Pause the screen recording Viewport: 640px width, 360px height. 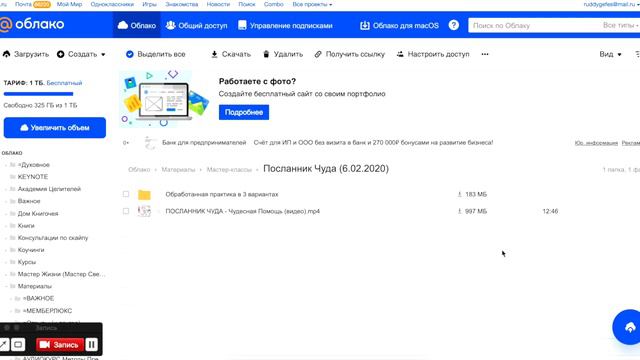91,344
